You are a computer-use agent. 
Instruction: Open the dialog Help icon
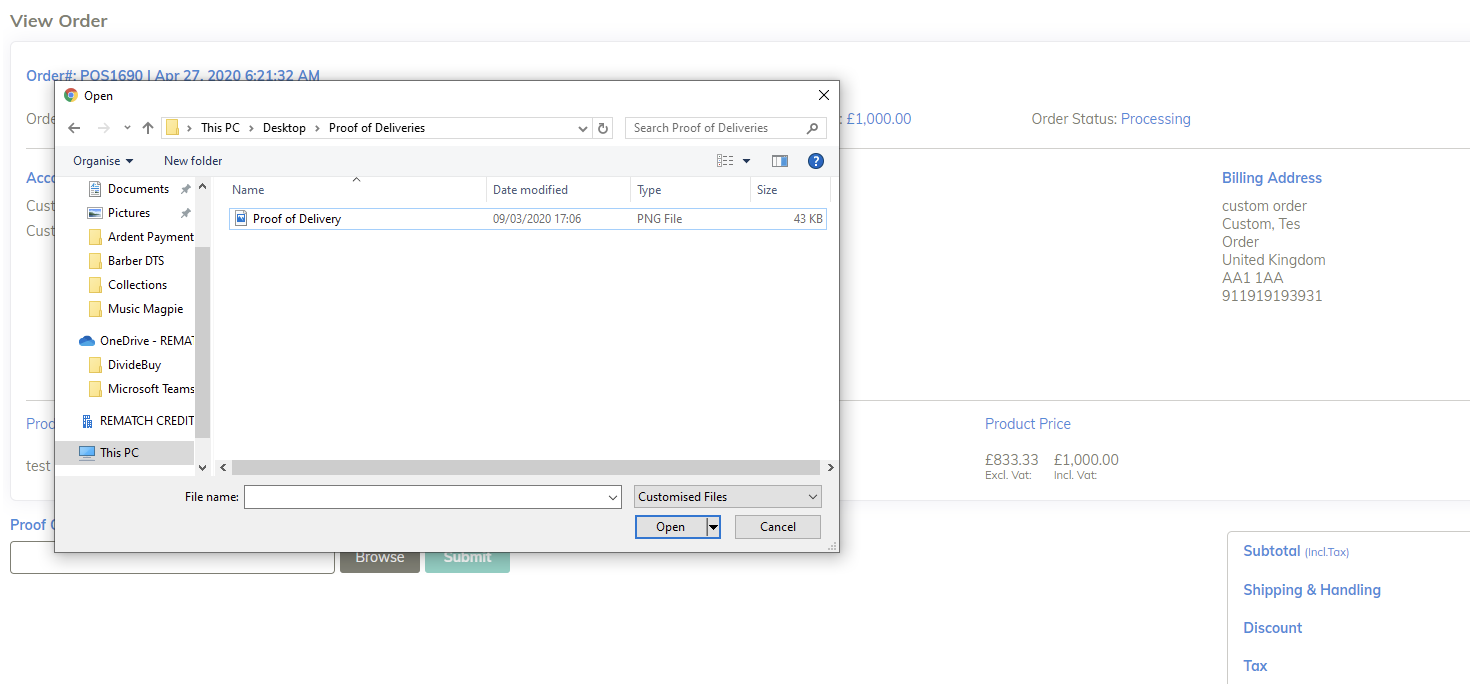coord(815,161)
